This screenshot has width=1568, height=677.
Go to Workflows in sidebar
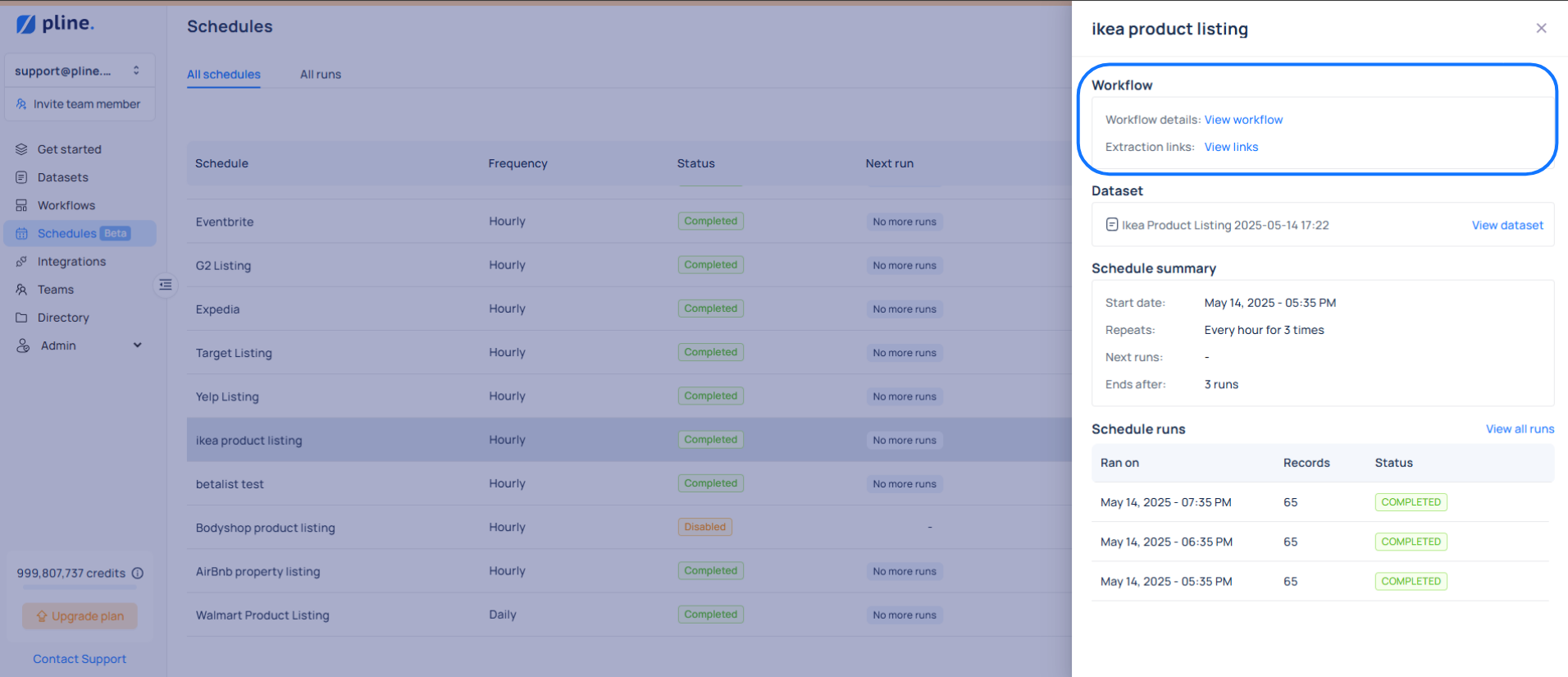(66, 205)
